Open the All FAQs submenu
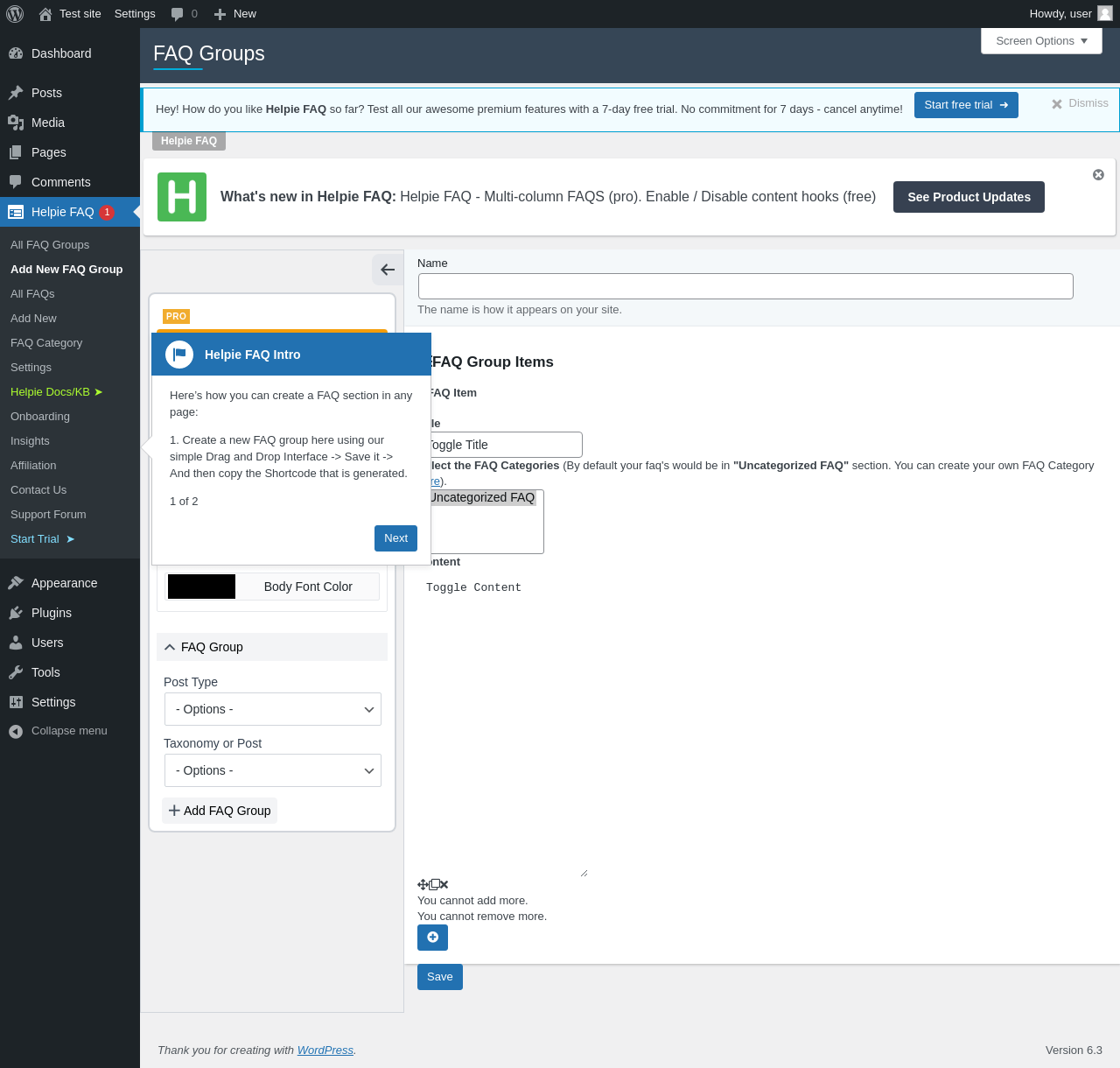The image size is (1120, 1068). pyautogui.click(x=32, y=294)
